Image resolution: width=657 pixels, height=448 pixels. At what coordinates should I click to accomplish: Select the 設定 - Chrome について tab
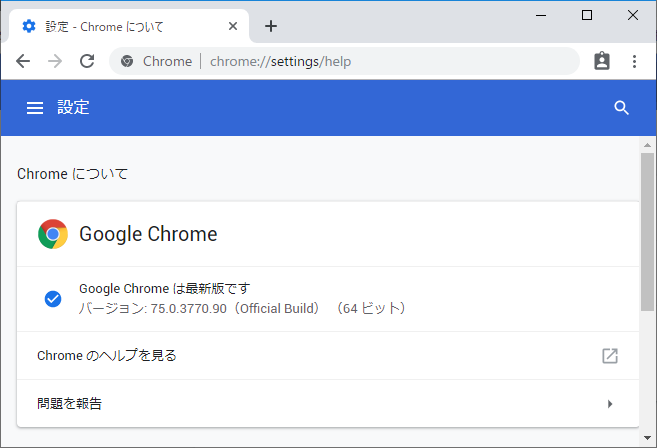point(129,26)
